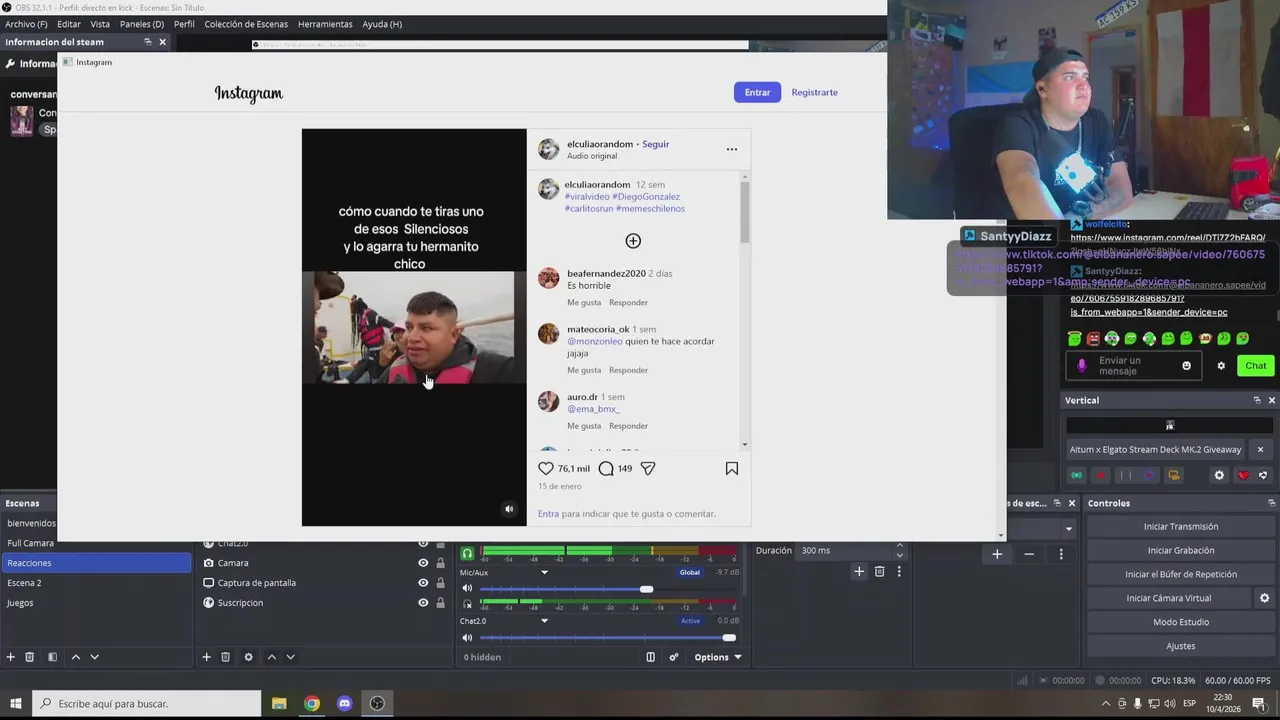This screenshot has width=1280, height=720.
Task: Open source properties gear icon
Action: click(248, 657)
